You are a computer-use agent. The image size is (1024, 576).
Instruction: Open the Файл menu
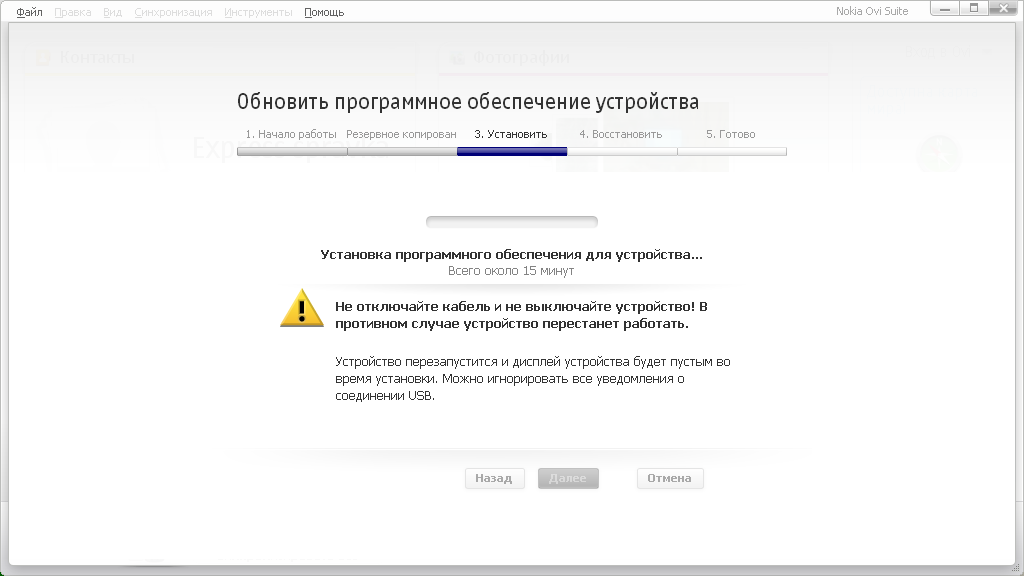[29, 12]
